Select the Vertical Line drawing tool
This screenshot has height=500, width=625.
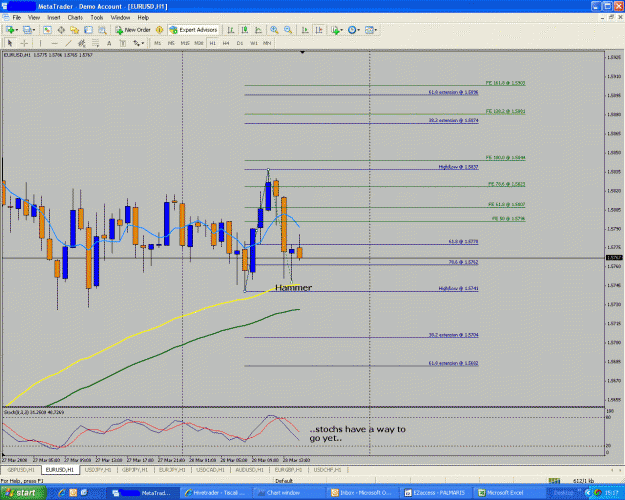click(40, 43)
